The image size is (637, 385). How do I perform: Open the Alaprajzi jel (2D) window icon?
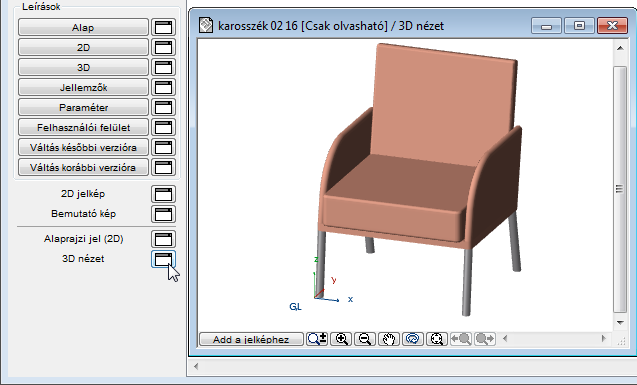[x=164, y=239]
